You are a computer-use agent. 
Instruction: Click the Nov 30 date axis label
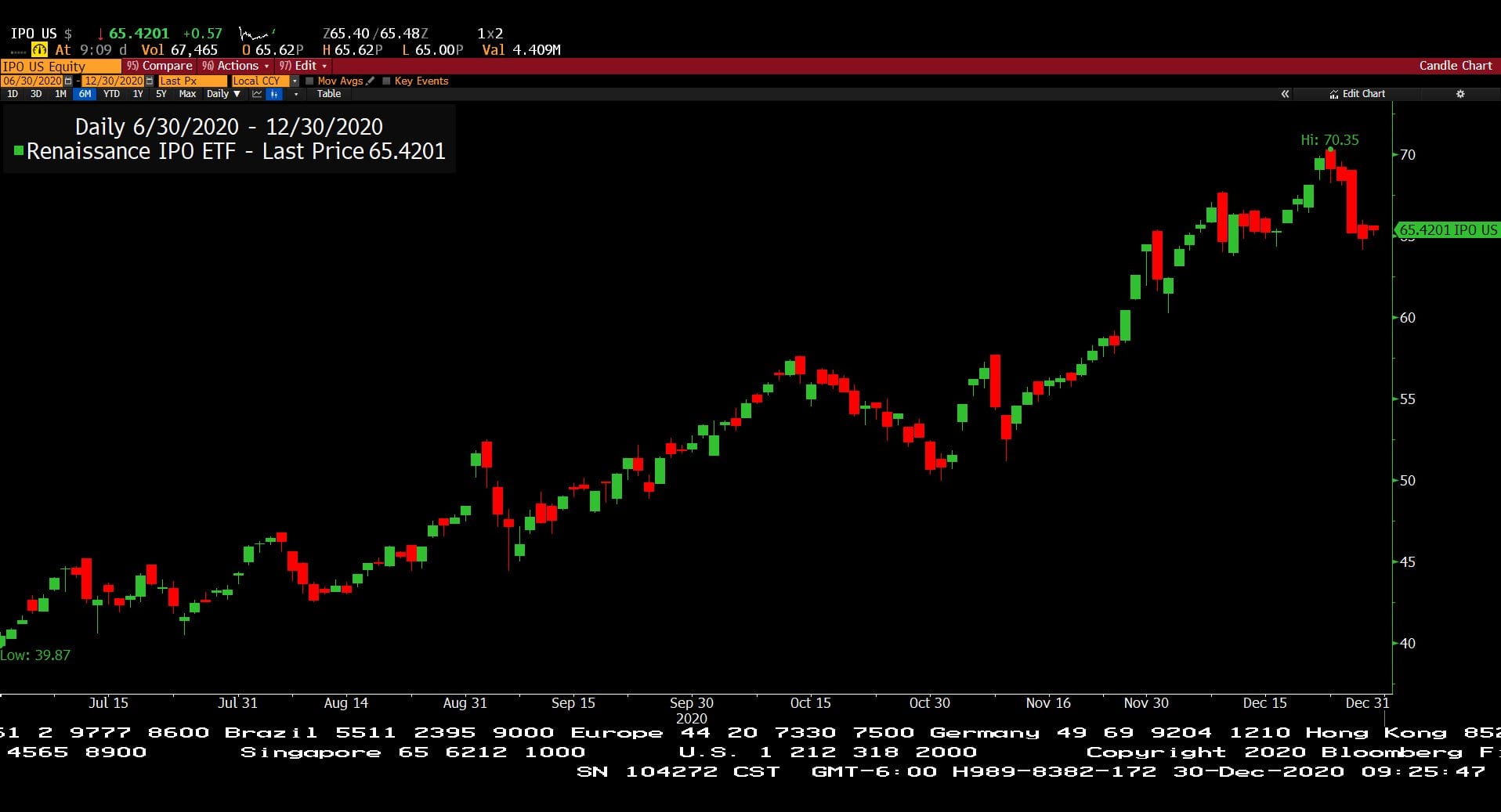1146,703
